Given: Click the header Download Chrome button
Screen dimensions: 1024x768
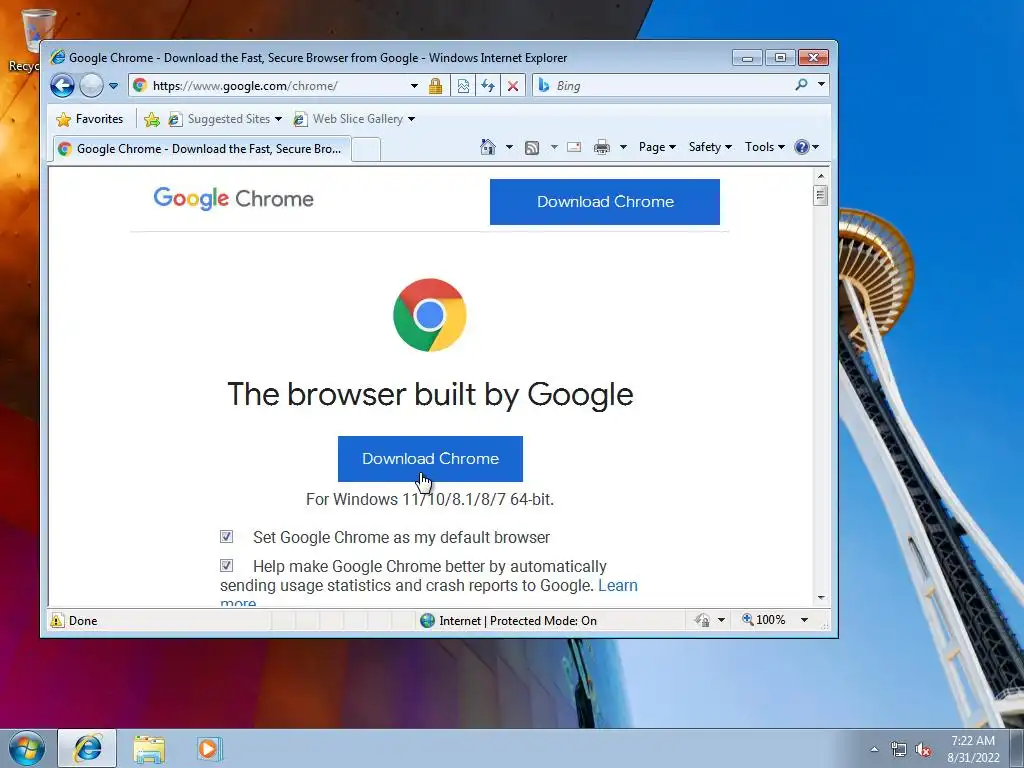Looking at the screenshot, I should [x=605, y=202].
